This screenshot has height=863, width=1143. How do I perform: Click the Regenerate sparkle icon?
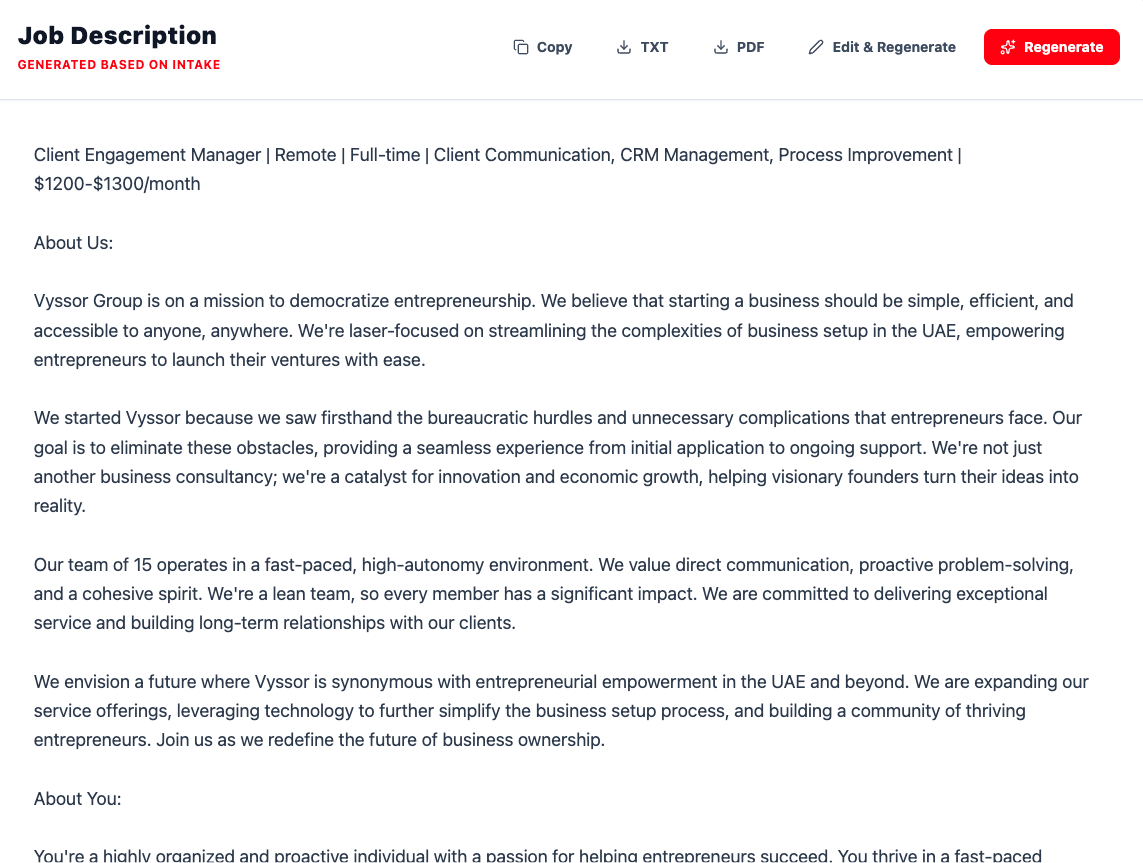[x=1009, y=47]
